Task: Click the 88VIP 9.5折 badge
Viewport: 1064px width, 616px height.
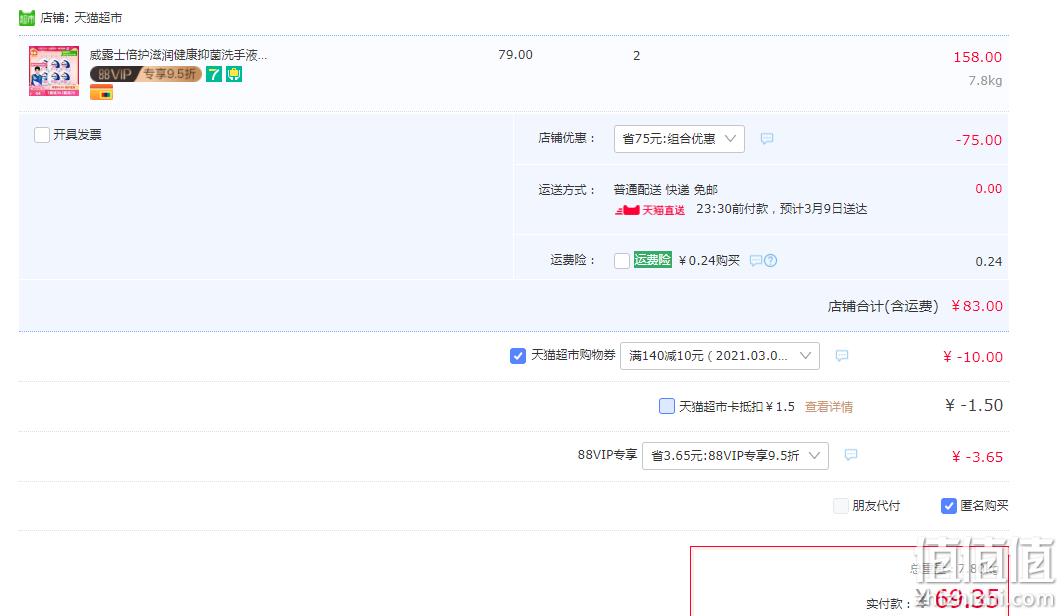Action: pos(145,74)
